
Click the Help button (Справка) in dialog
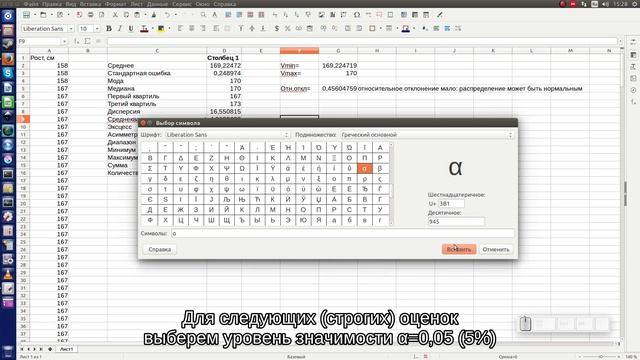160,249
